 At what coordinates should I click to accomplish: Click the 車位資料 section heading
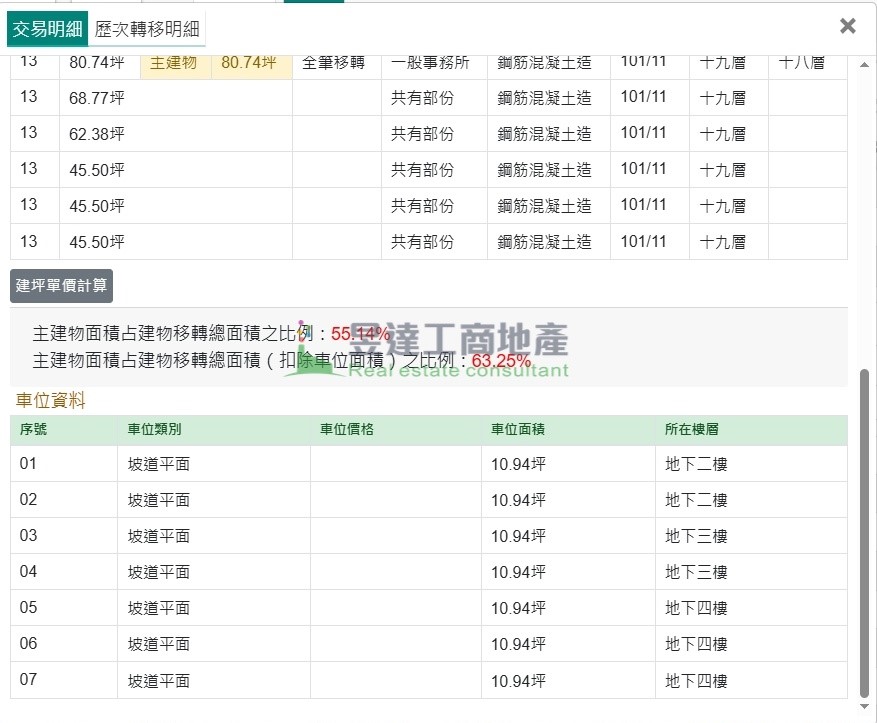(x=51, y=401)
